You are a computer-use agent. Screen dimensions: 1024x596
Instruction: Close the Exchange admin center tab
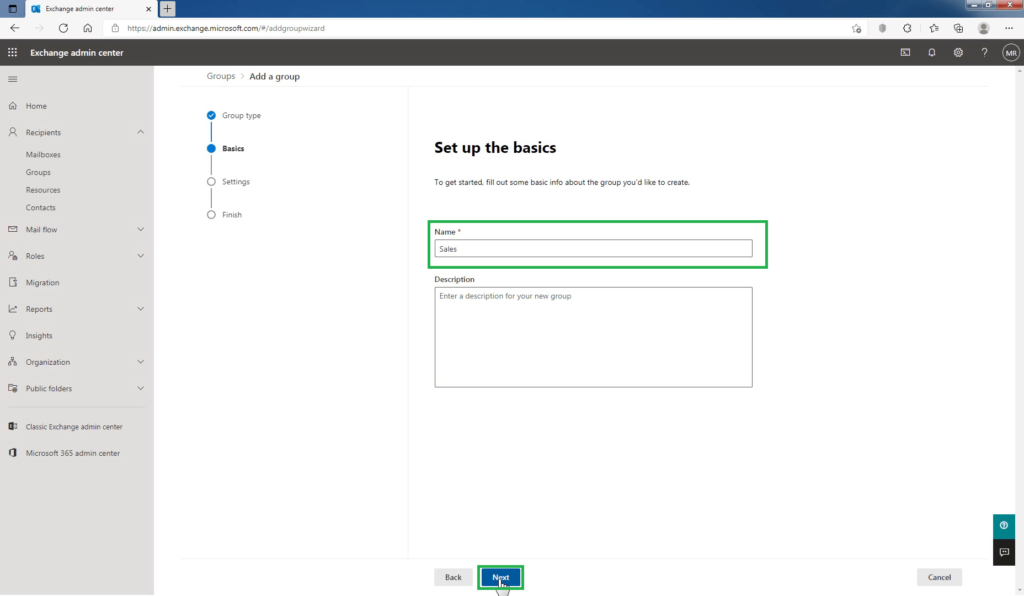click(148, 8)
